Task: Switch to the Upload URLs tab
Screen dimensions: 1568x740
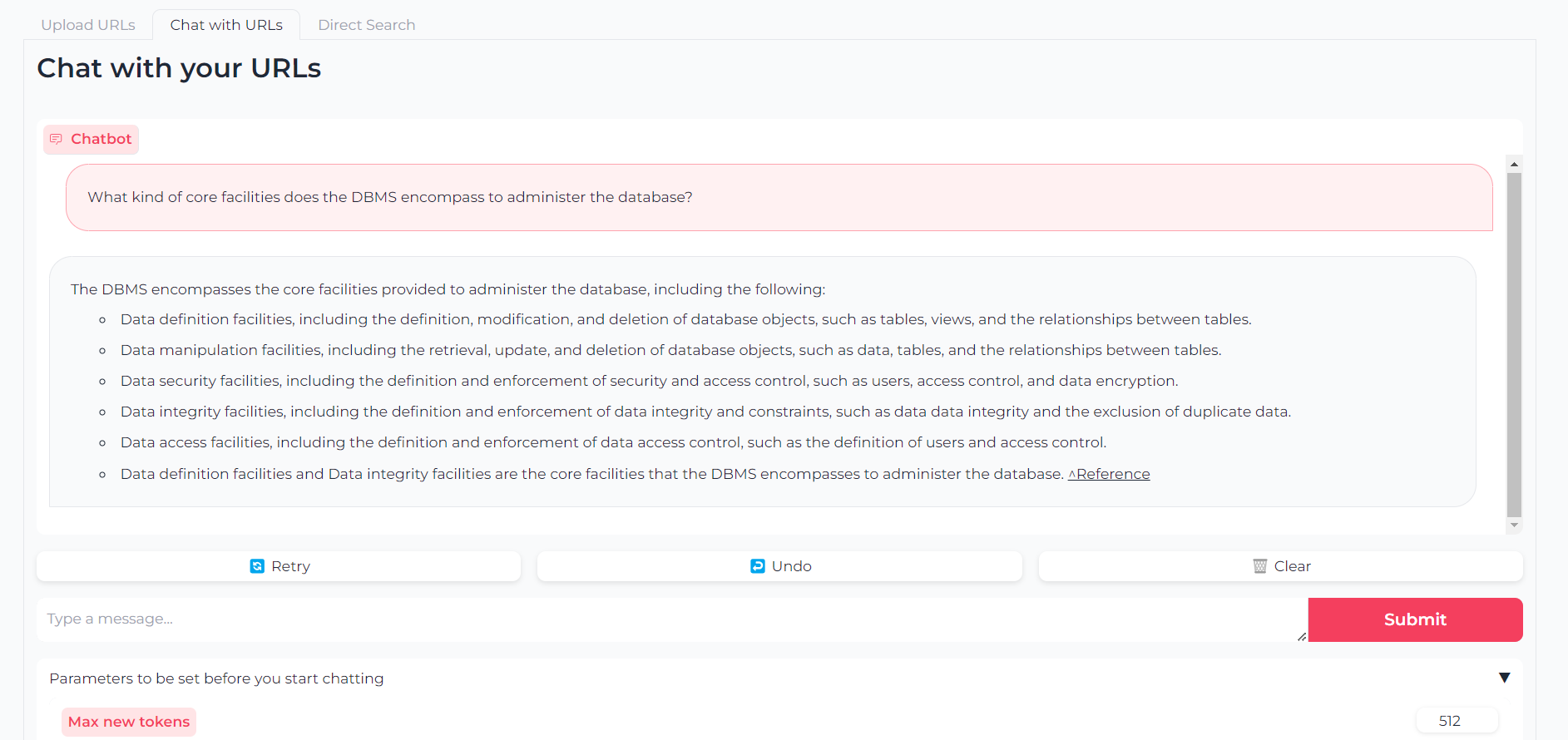Action: (88, 25)
